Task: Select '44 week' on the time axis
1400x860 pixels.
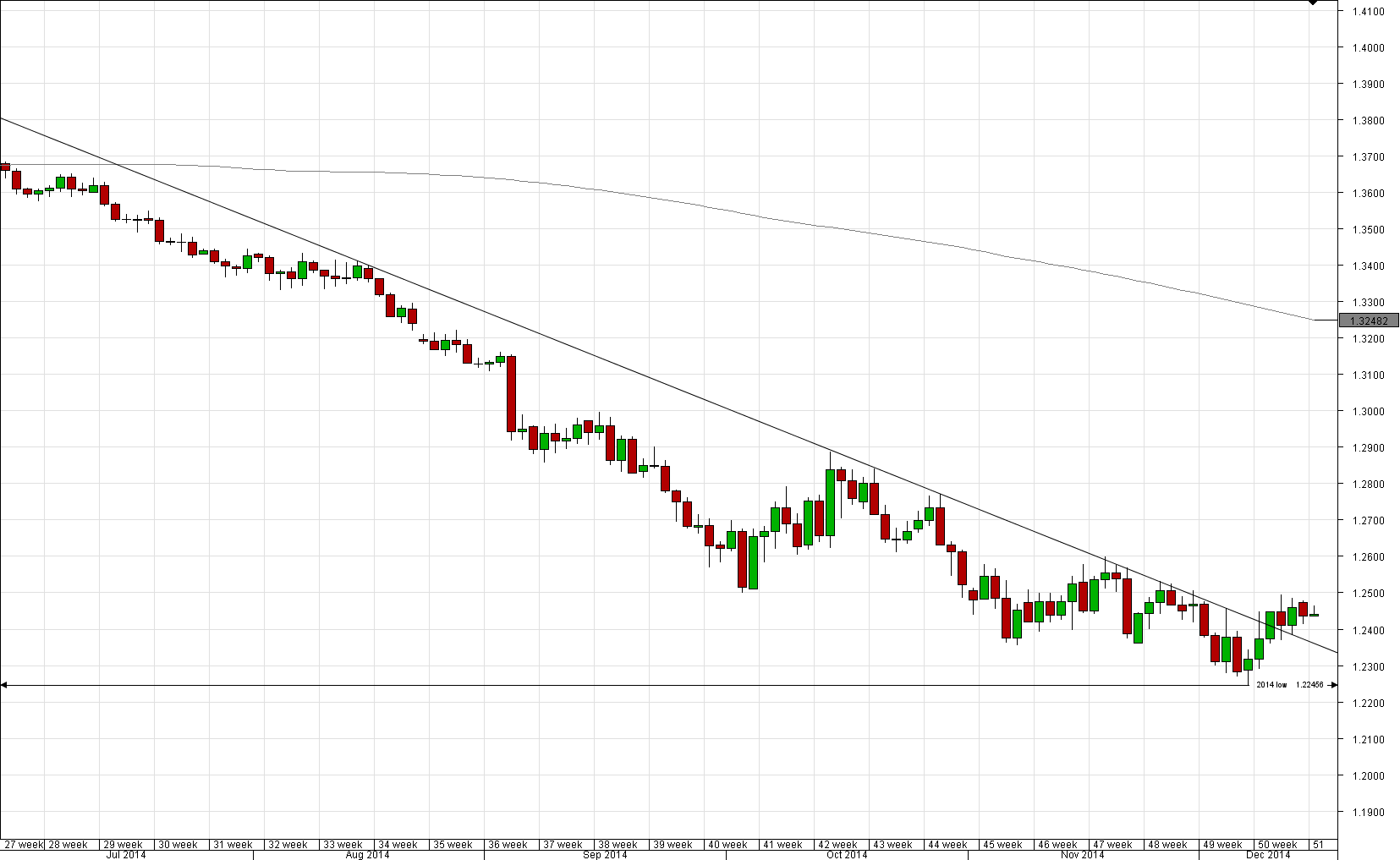Action: pos(947,844)
